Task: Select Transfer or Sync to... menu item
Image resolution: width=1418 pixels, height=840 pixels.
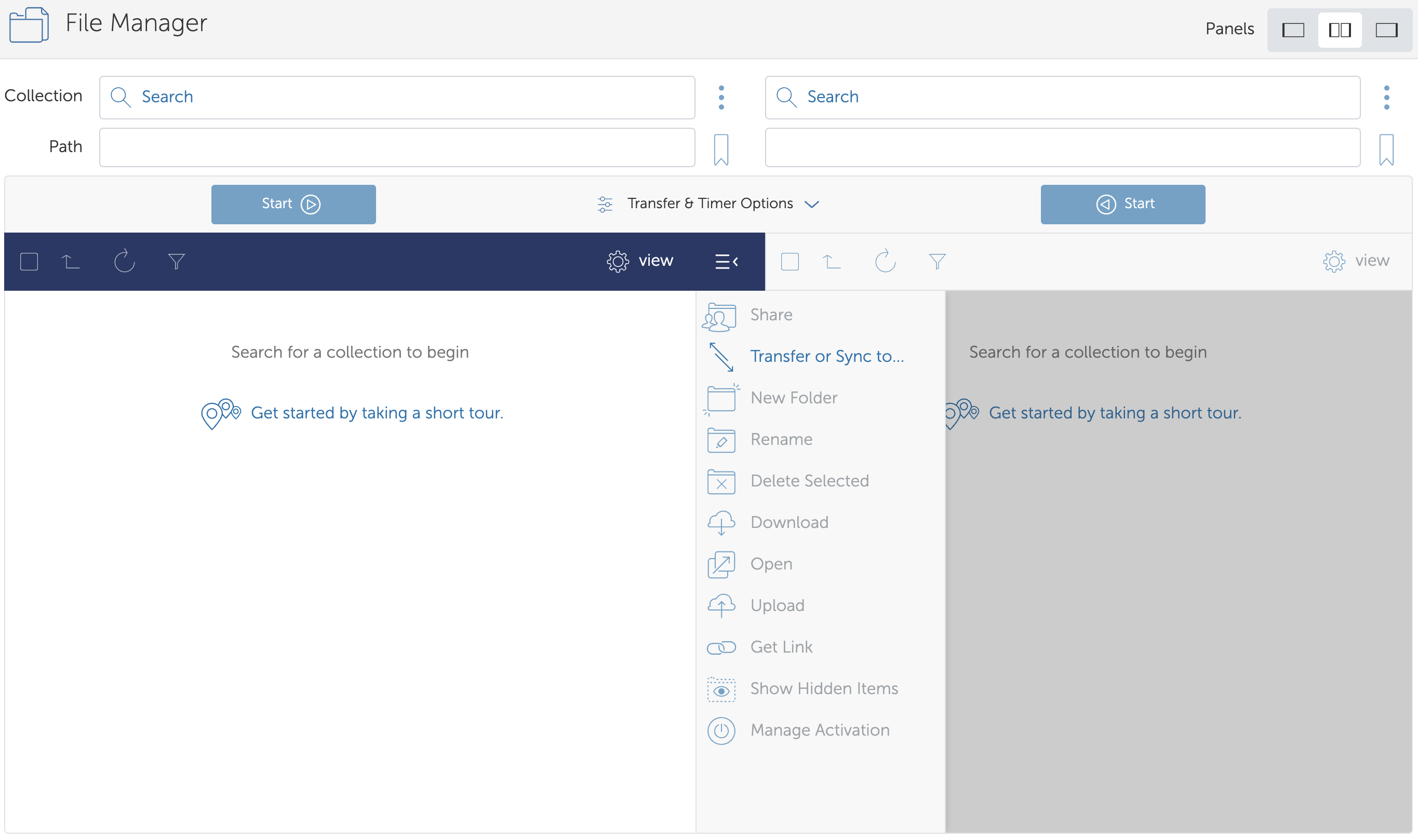Action: pos(826,356)
